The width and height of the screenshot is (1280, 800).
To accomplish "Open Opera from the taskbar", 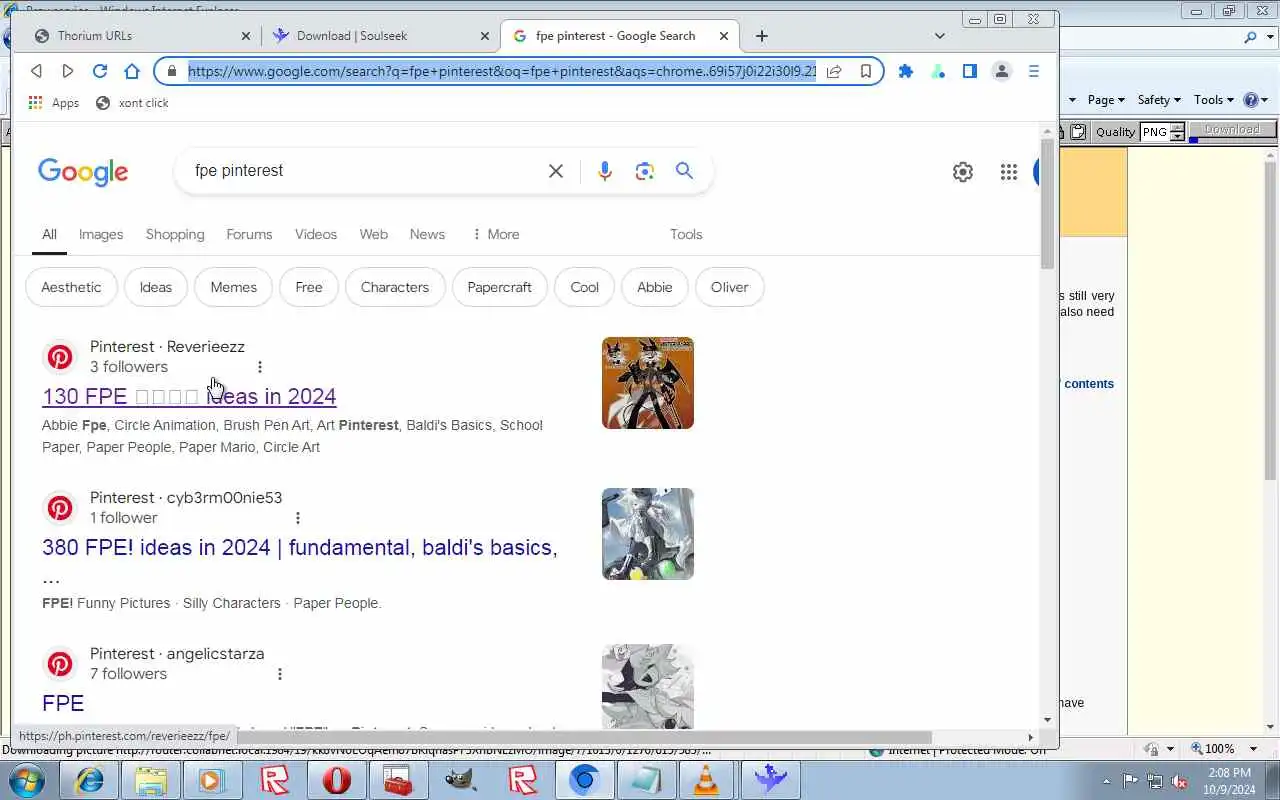I will pyautogui.click(x=337, y=780).
